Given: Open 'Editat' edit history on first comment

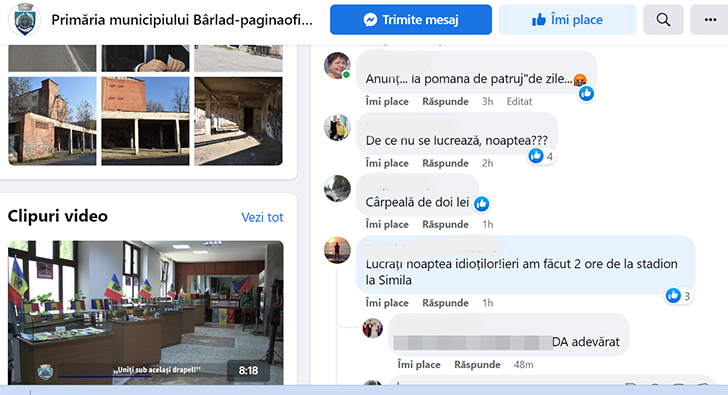Looking at the screenshot, I should [x=519, y=102].
